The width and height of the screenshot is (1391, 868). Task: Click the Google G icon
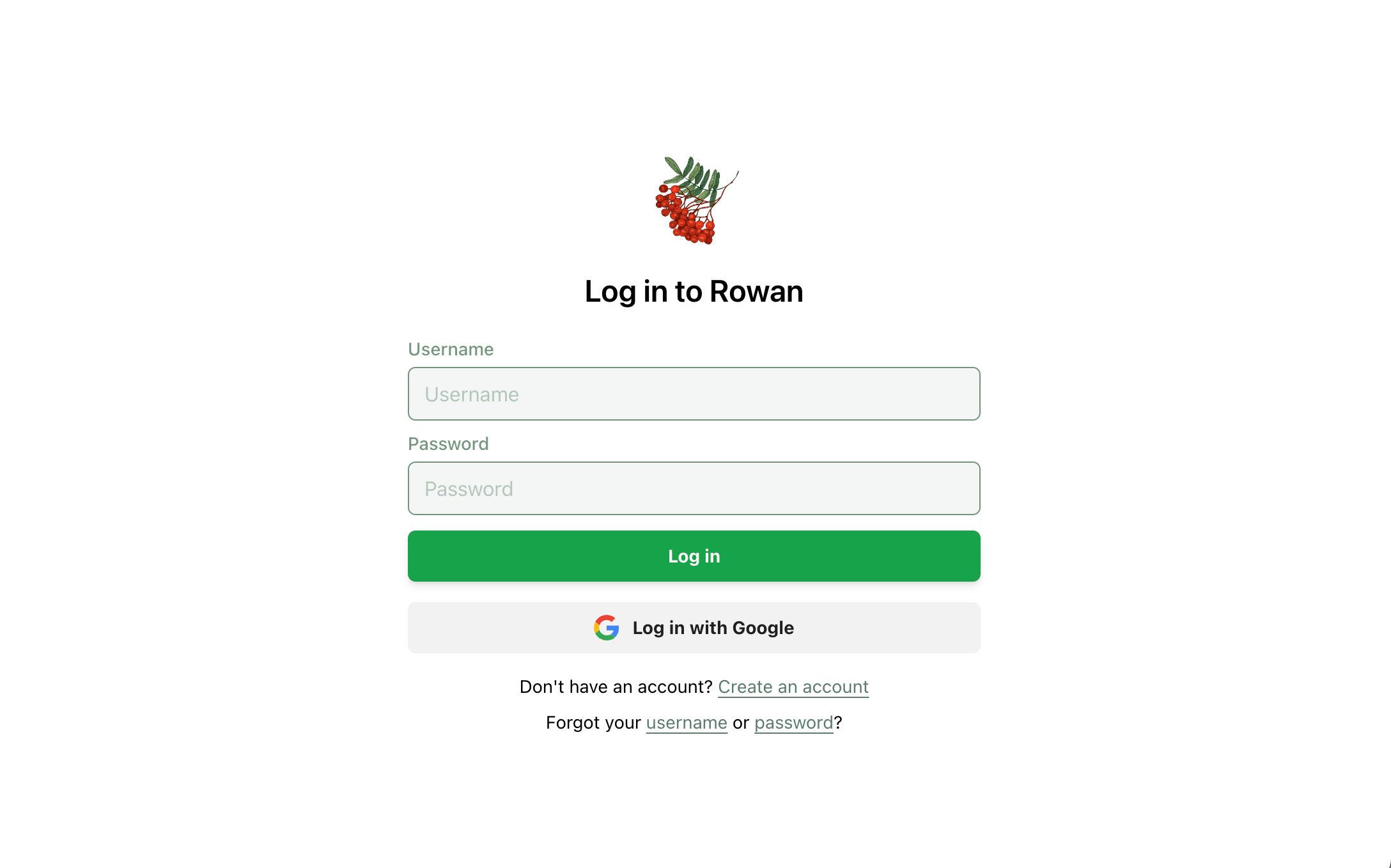pos(606,628)
